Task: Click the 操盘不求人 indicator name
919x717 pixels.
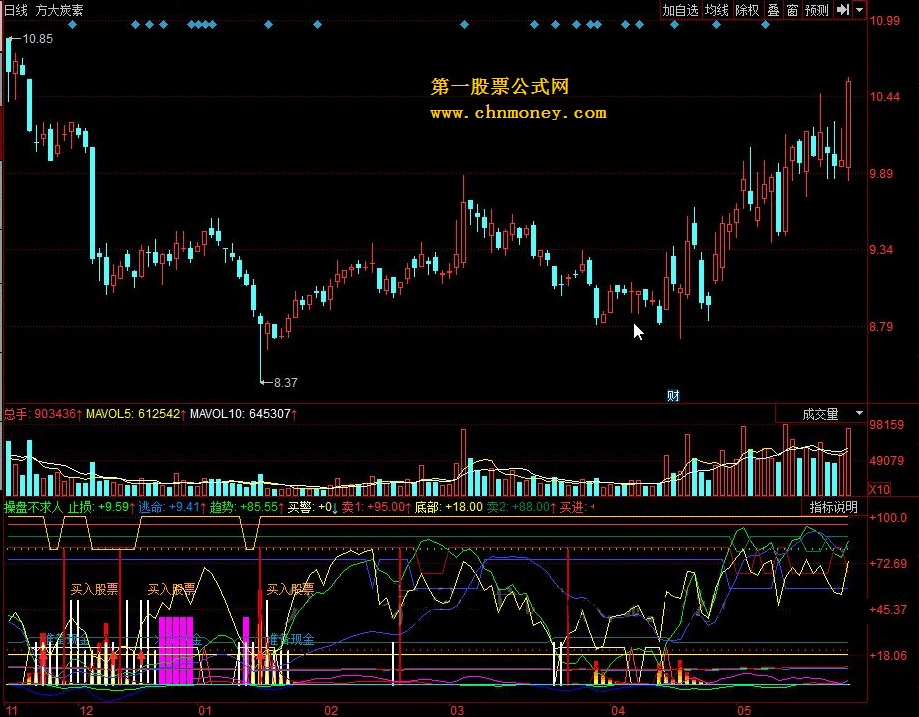Action: pyautogui.click(x=33, y=507)
